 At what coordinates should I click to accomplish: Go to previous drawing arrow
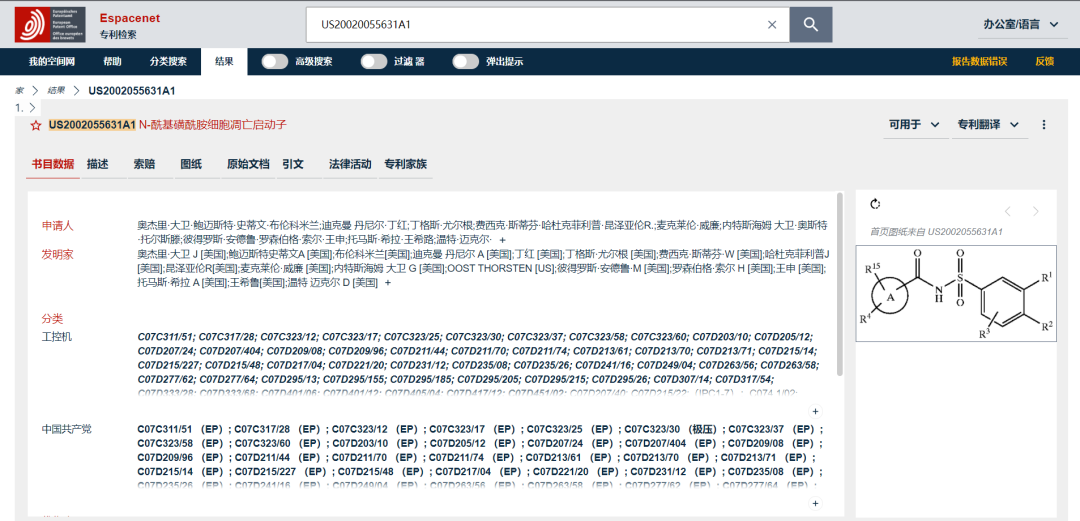1008,211
